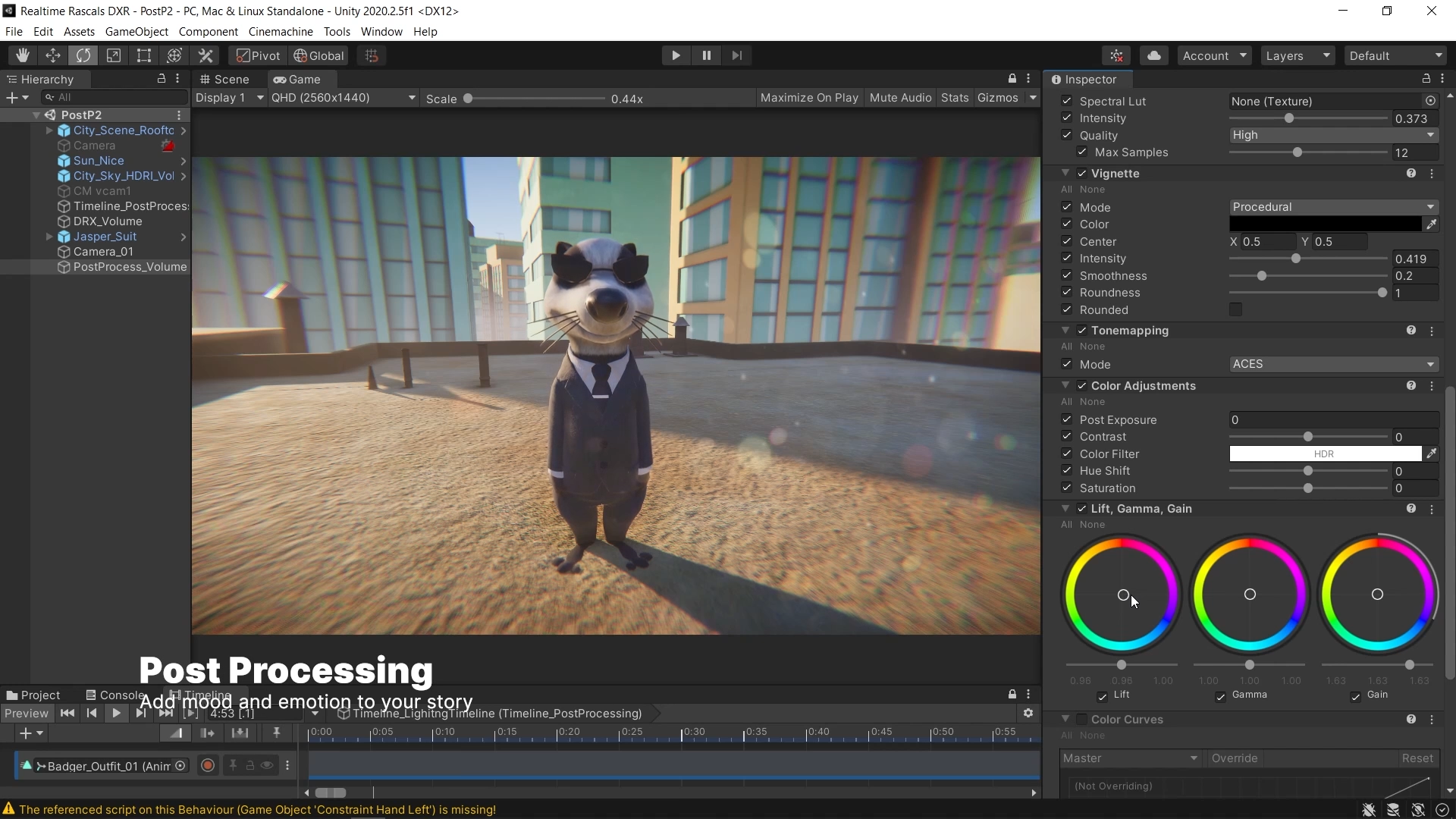1456x819 pixels.
Task: Select the Rotate tool
Action: pos(83,55)
